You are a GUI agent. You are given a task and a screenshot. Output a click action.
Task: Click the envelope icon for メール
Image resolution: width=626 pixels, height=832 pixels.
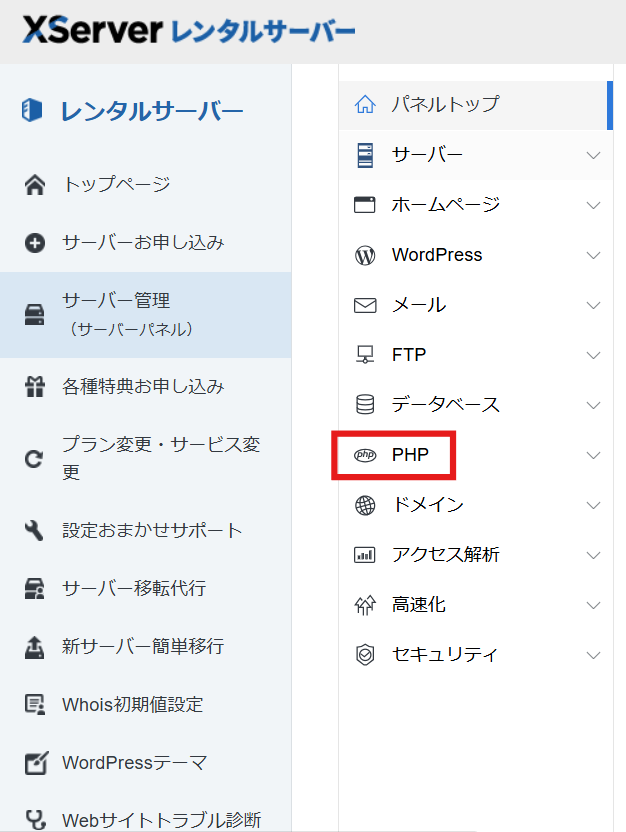pyautogui.click(x=365, y=305)
